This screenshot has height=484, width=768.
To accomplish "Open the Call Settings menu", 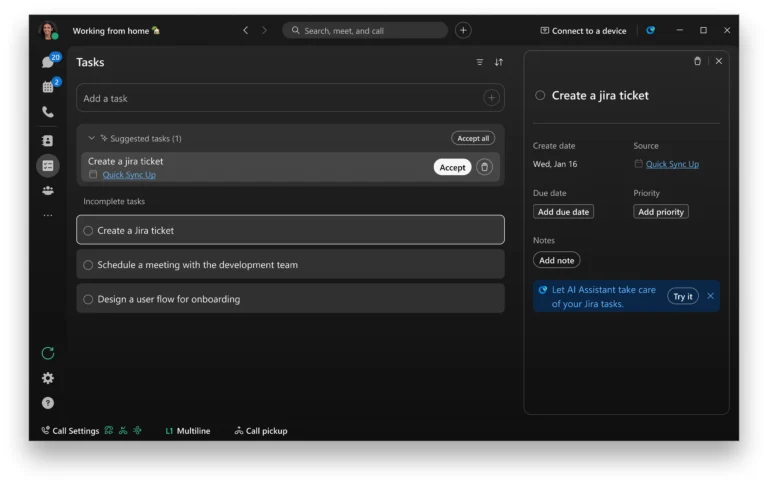I will point(70,431).
